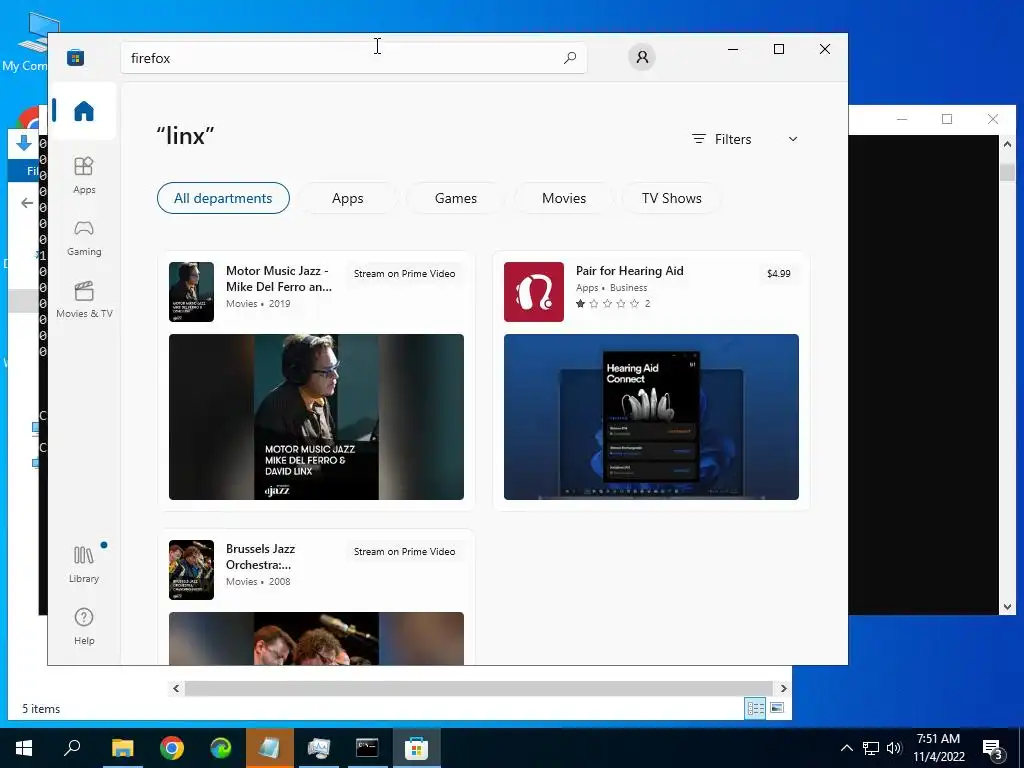
Task: Open Motor Music Jazz movie title
Action: 279,278
